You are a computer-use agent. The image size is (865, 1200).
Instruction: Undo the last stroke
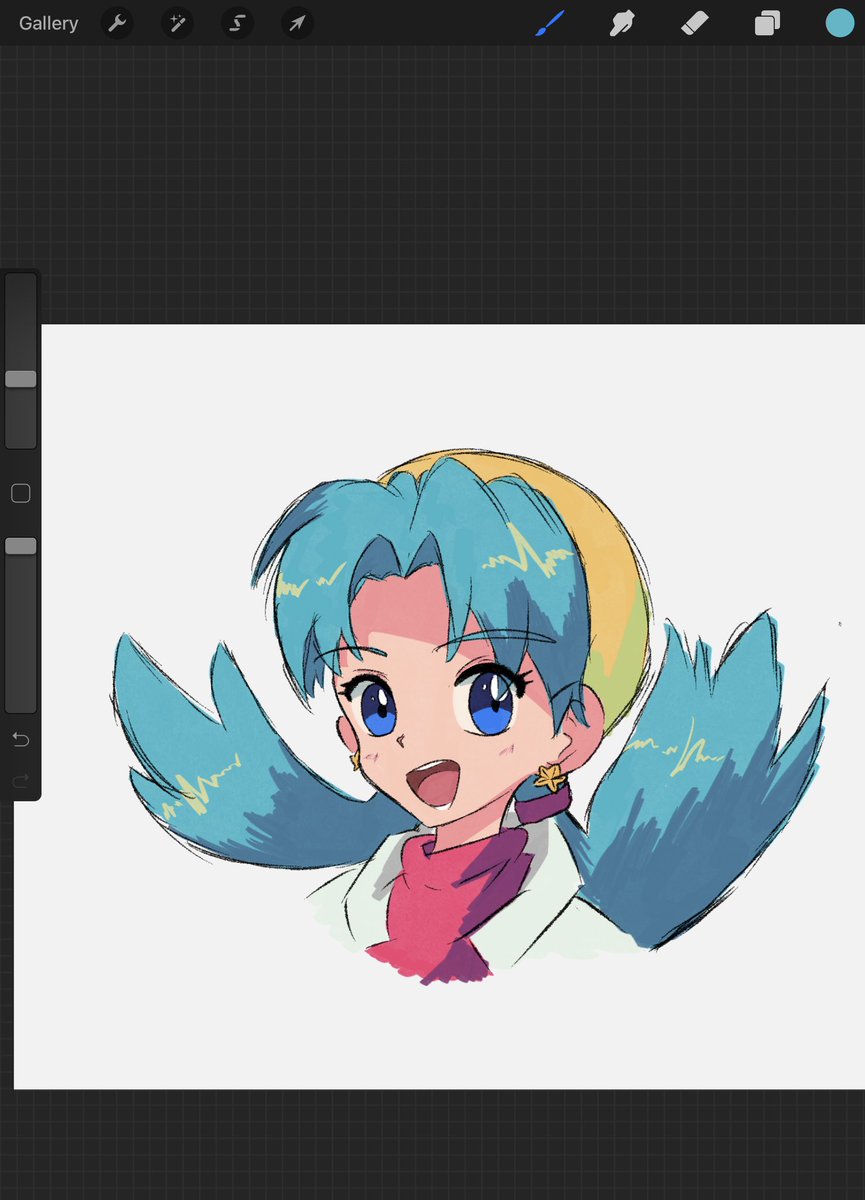click(21, 739)
